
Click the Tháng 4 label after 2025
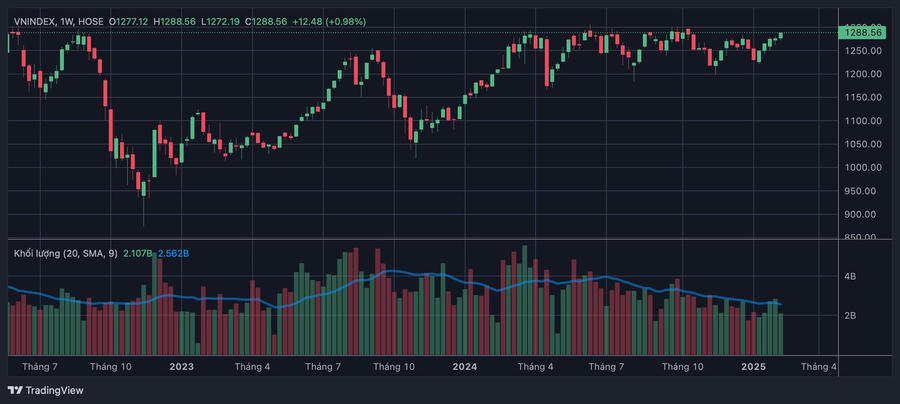pyautogui.click(x=818, y=367)
